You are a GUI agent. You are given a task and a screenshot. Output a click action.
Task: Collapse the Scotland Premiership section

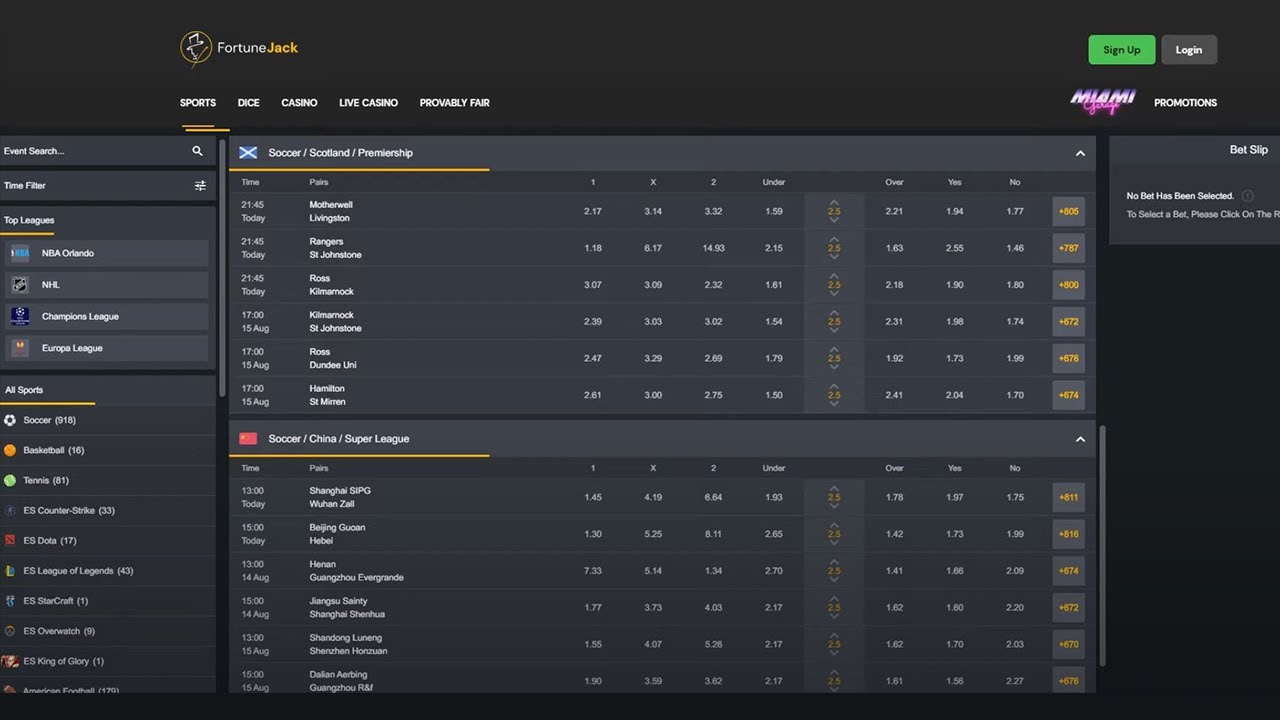pos(1080,153)
